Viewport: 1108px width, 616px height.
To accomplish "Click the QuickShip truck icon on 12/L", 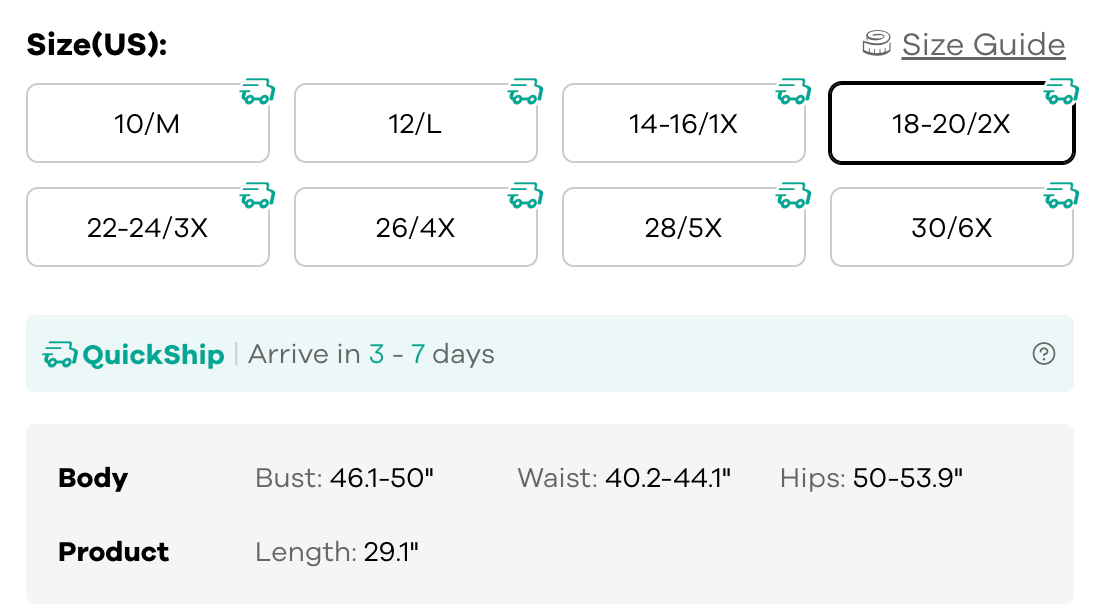I will (525, 93).
